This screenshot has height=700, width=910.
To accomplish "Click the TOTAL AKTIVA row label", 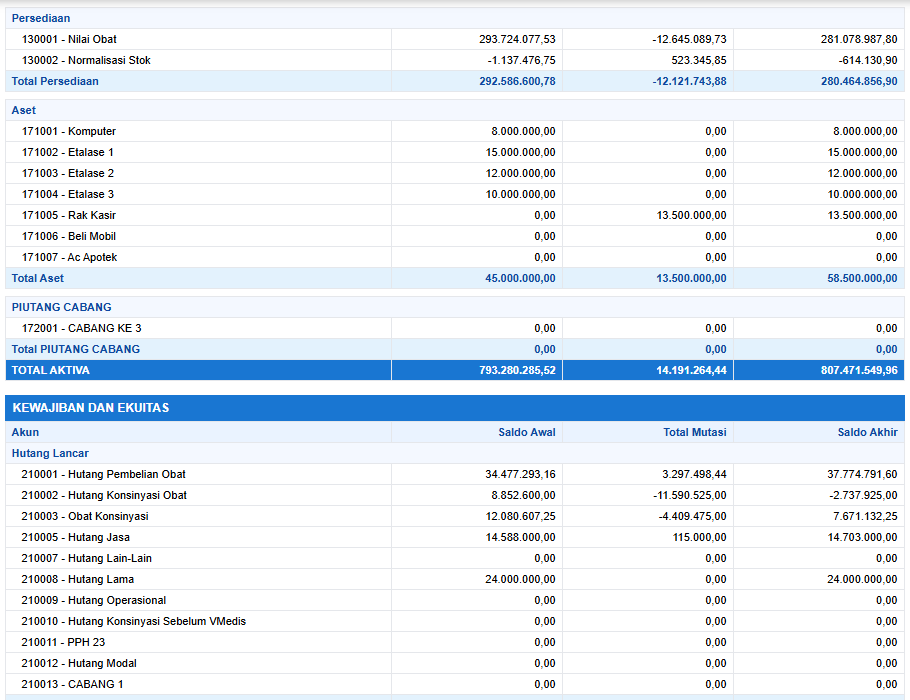I will tap(50, 370).
